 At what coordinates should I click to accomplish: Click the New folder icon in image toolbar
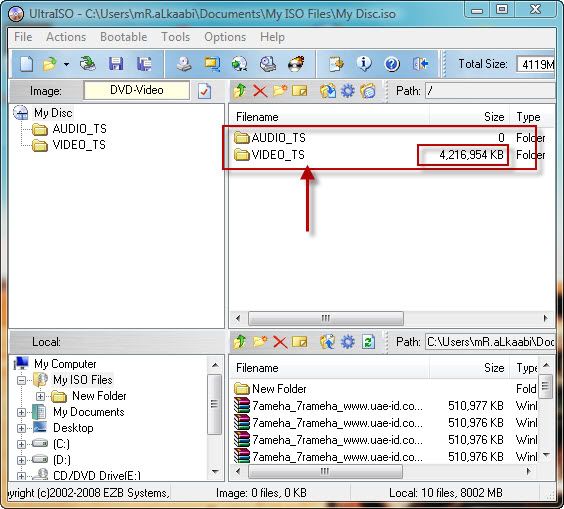coord(280,91)
